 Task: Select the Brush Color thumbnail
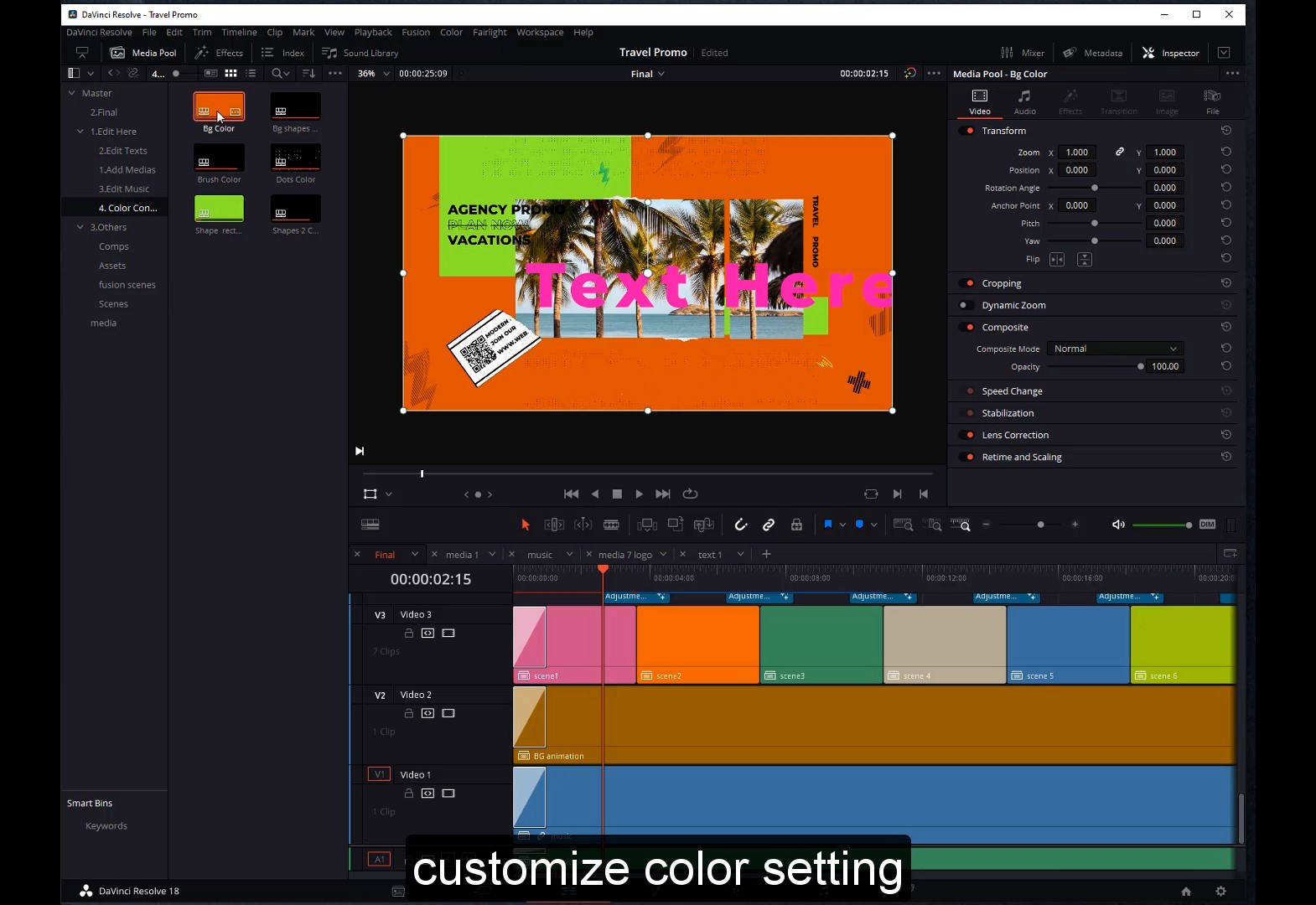(219, 158)
